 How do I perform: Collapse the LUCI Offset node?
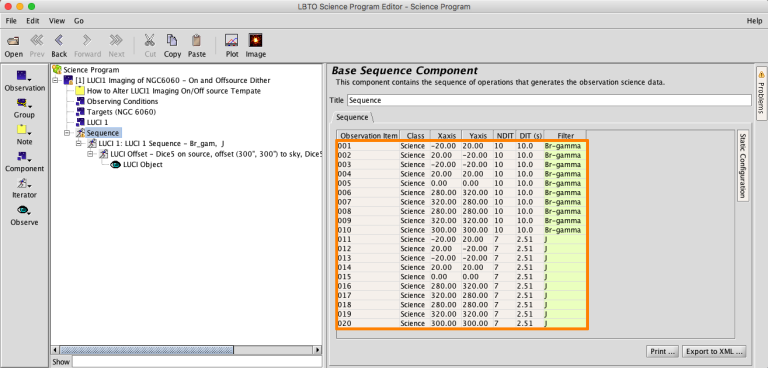(x=91, y=154)
